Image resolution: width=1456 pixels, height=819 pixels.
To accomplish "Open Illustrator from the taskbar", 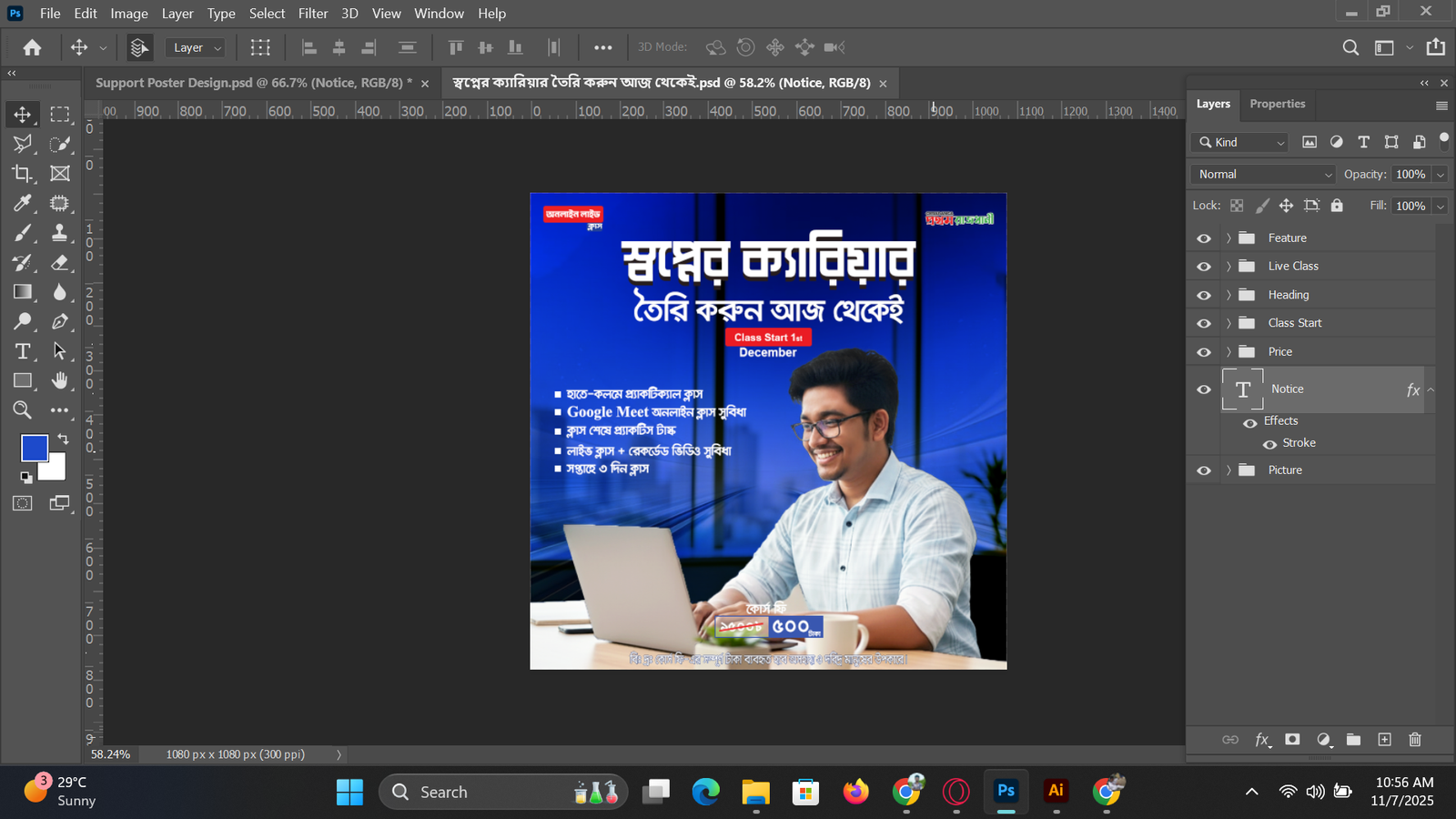I will [x=1056, y=791].
